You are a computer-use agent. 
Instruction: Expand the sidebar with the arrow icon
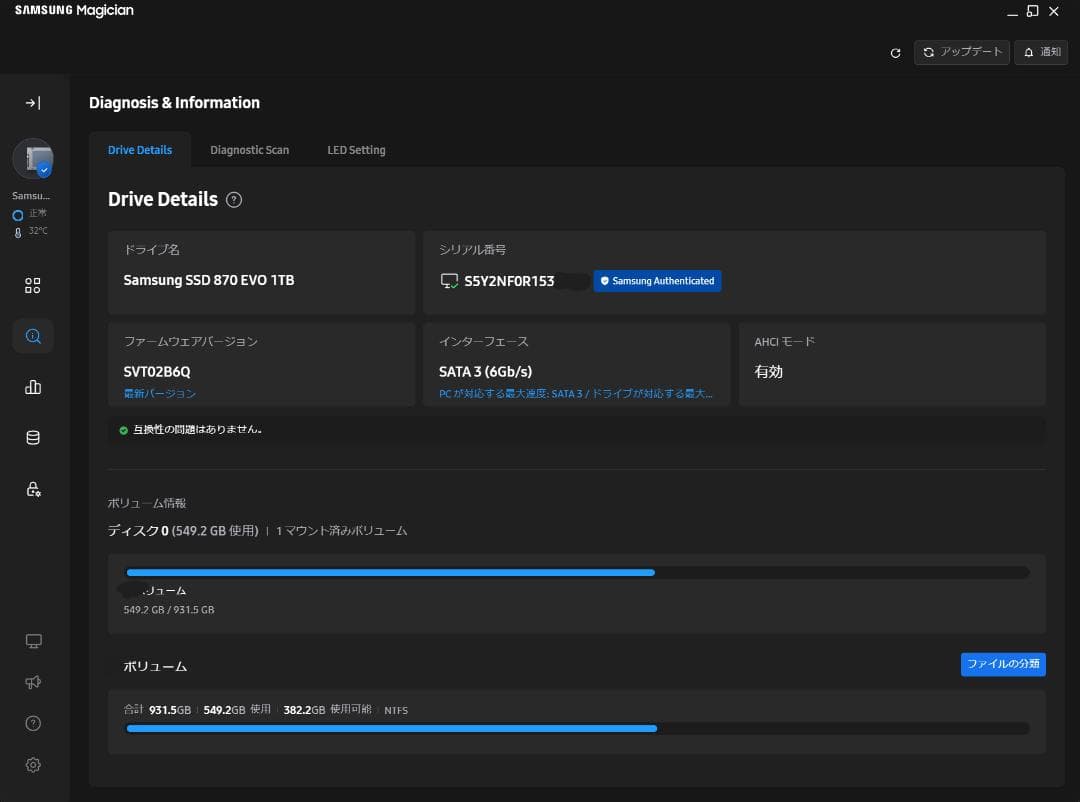click(32, 103)
